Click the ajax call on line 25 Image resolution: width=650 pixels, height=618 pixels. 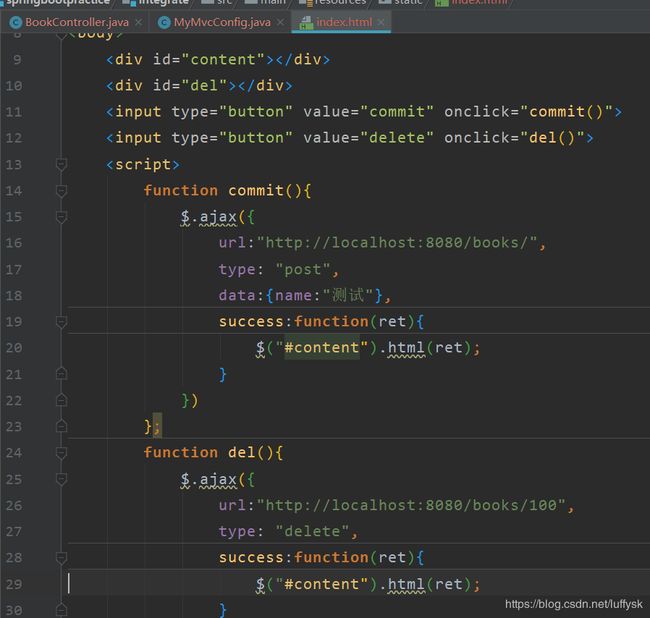tap(218, 480)
